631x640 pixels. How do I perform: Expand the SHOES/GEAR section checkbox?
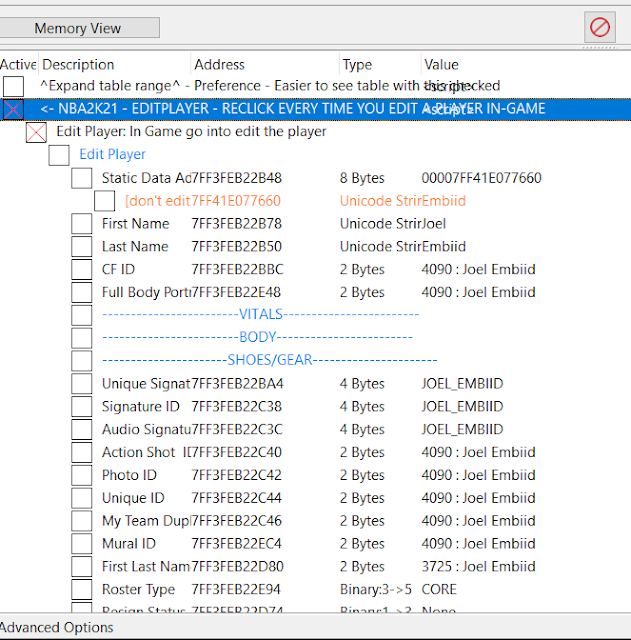pyautogui.click(x=82, y=361)
